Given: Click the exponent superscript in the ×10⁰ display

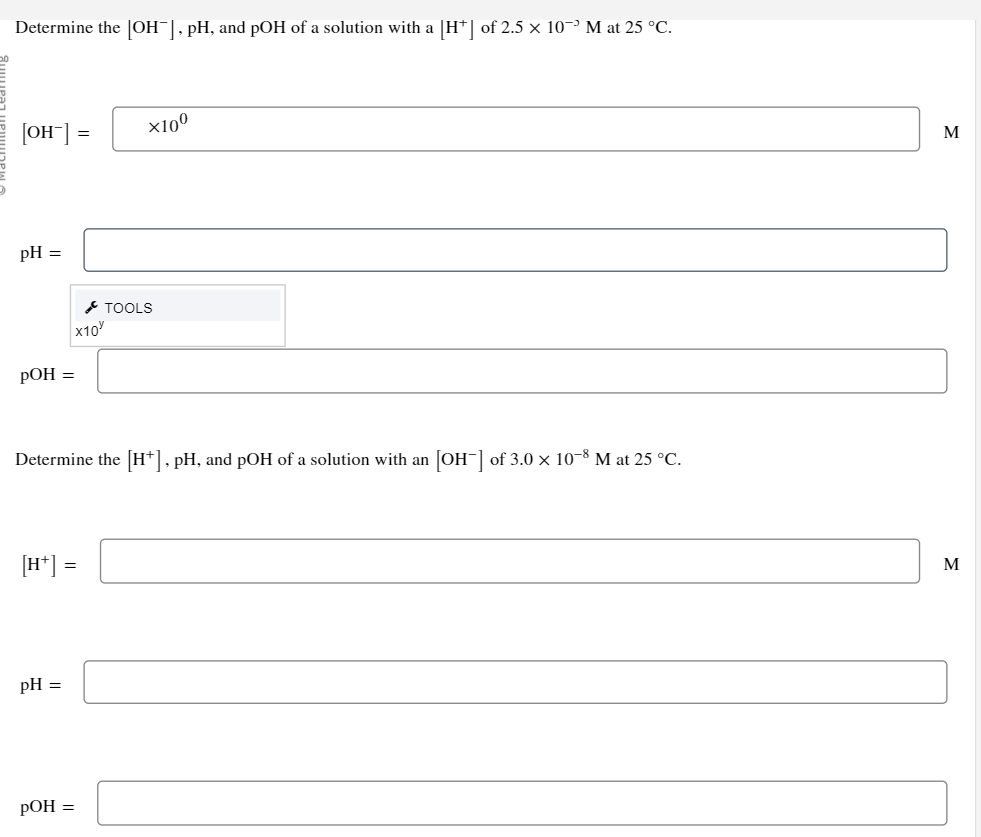Looking at the screenshot, I should tap(182, 118).
